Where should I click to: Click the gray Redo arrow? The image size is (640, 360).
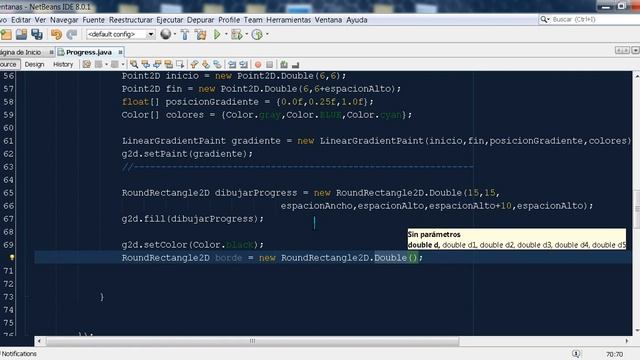[72, 35]
